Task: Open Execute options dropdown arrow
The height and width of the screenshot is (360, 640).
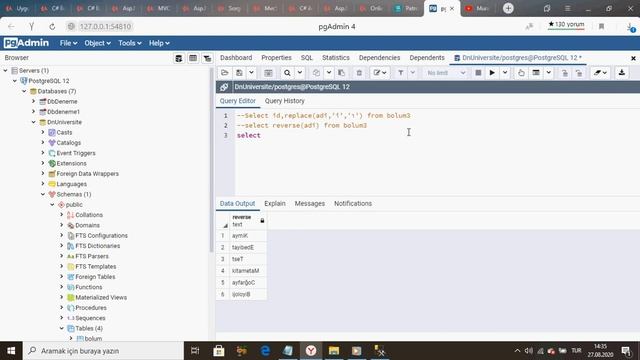Action: click(x=505, y=73)
